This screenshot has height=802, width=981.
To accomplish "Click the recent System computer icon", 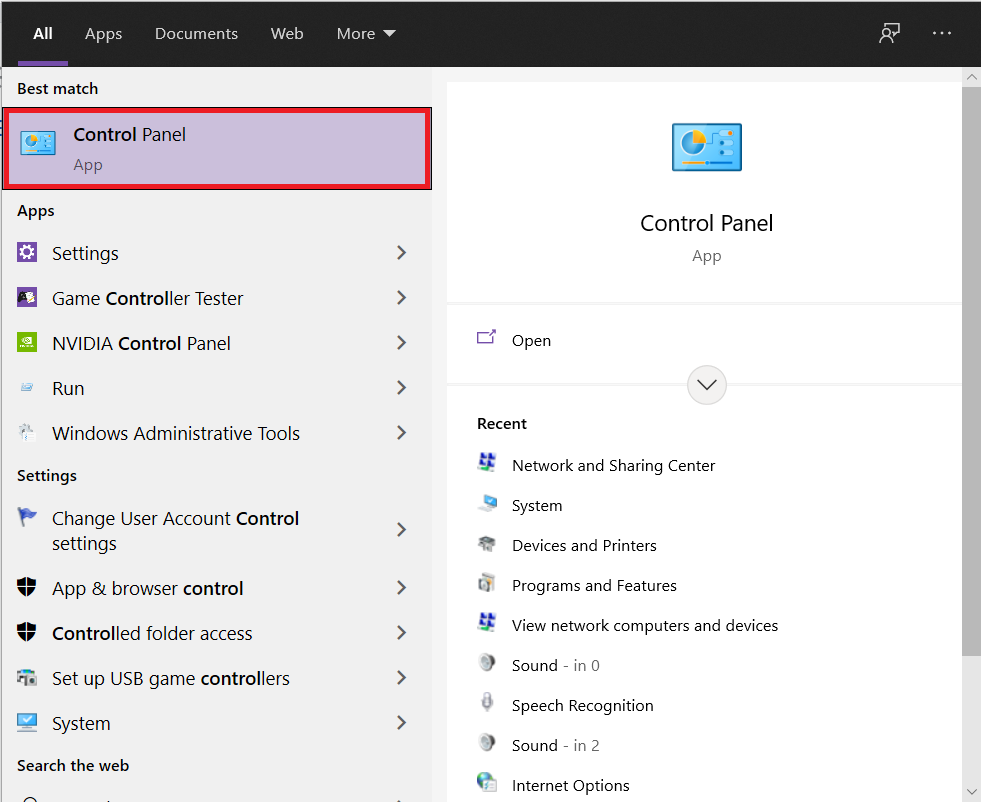I will [487, 502].
